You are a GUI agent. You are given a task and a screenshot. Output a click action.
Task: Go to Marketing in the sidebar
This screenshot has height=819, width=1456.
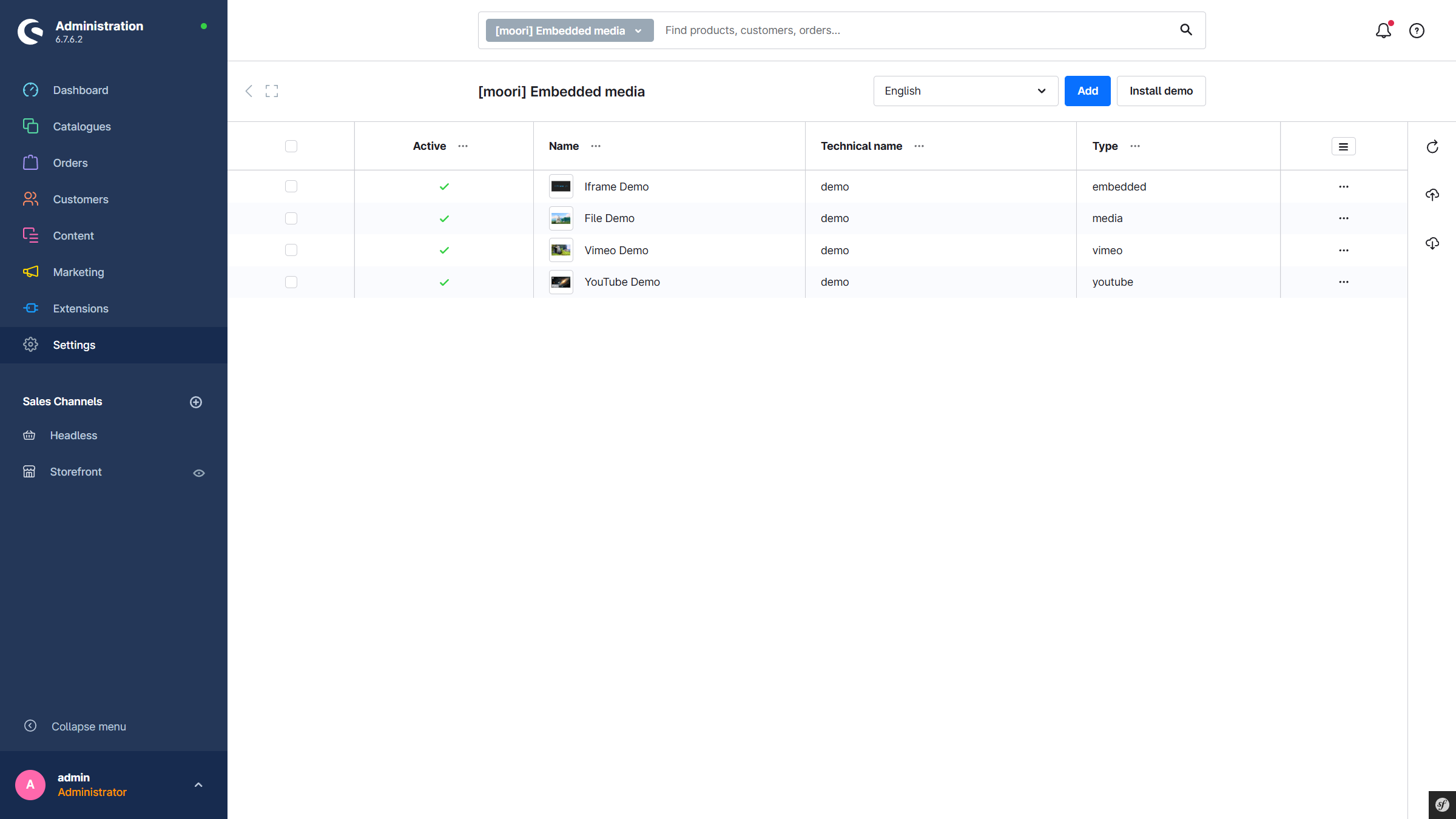(x=78, y=272)
